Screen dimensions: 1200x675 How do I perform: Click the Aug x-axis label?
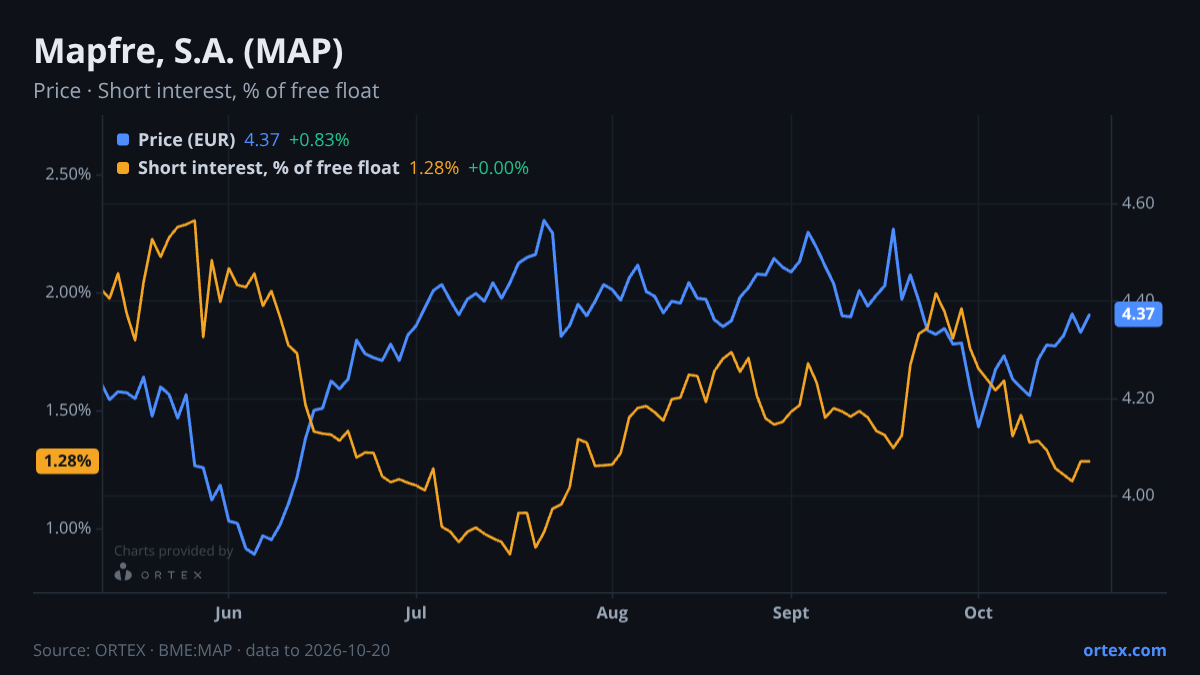coord(612,612)
